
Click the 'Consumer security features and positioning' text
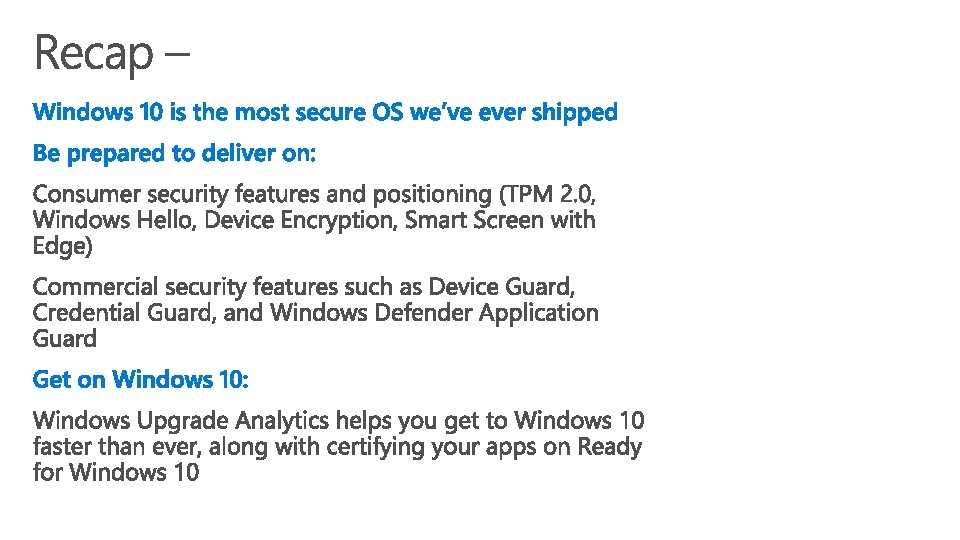[x=262, y=195]
